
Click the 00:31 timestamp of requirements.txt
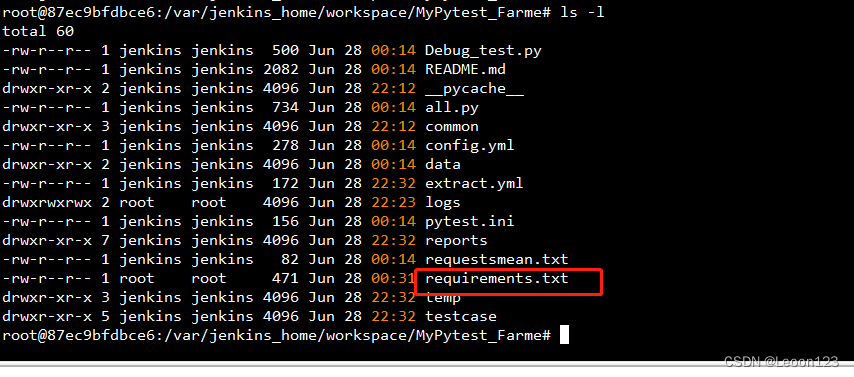[393, 279]
